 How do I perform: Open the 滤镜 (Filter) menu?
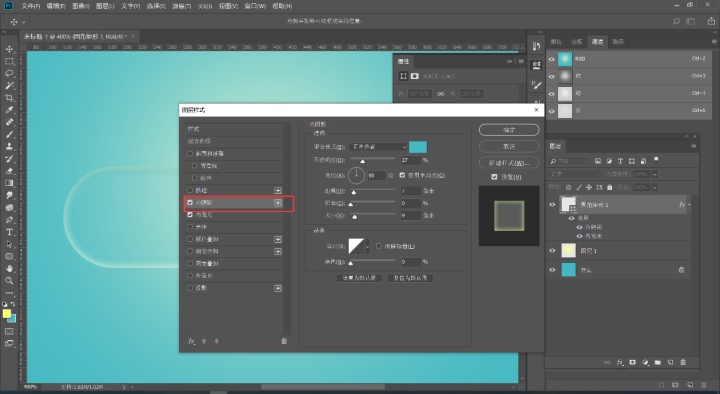(181, 6)
